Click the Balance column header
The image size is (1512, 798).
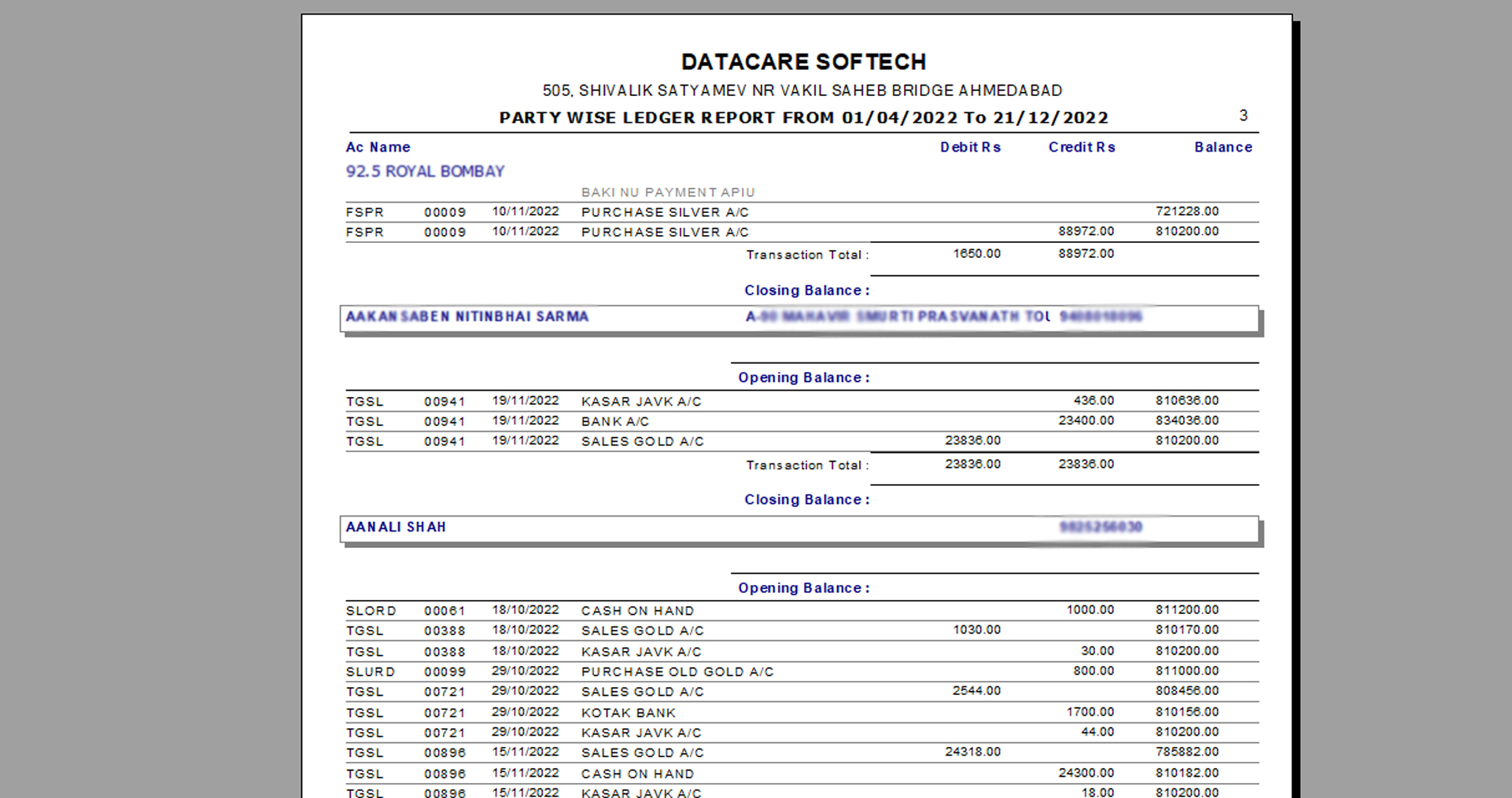[x=1223, y=147]
